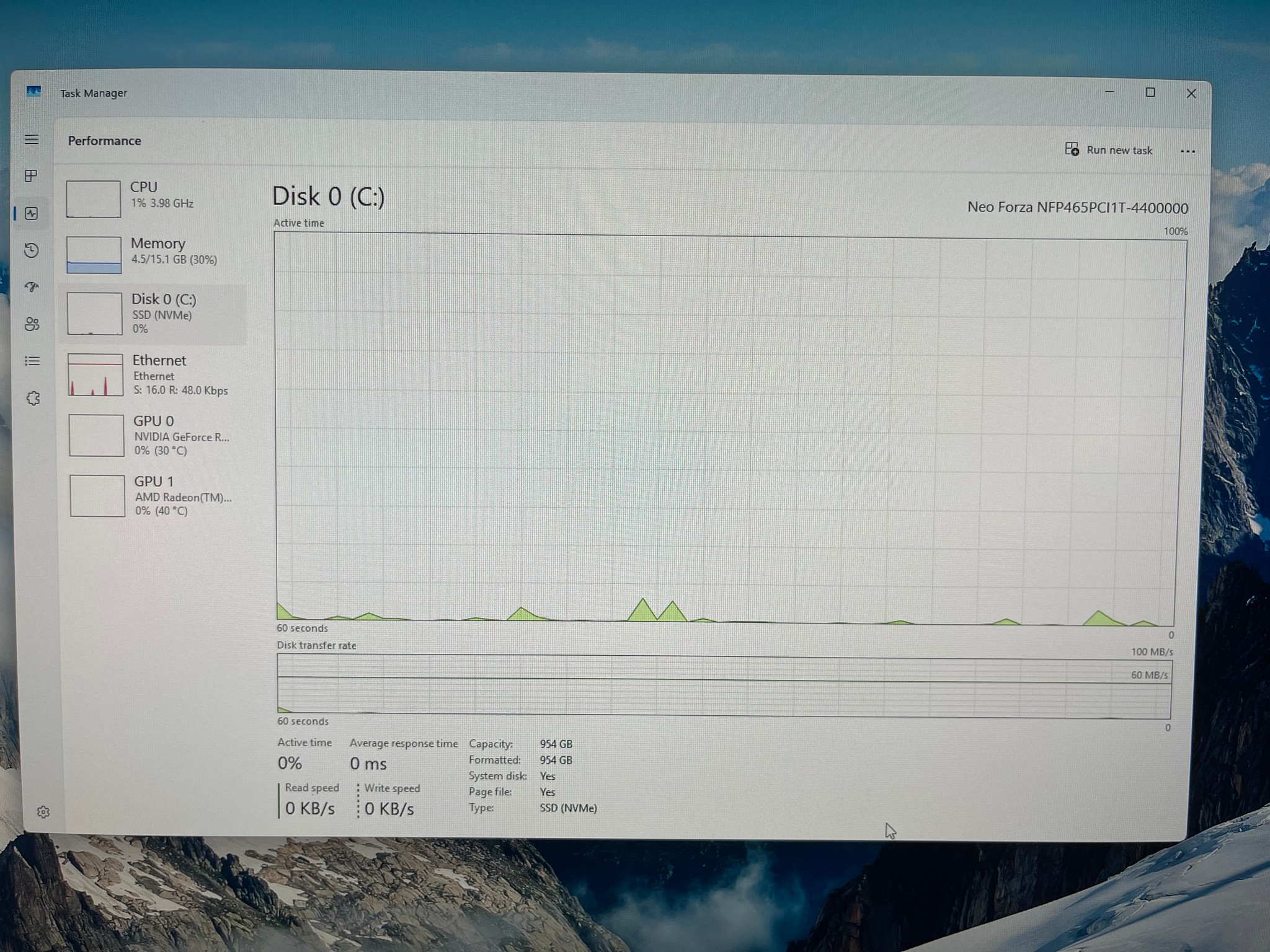The height and width of the screenshot is (952, 1270).
Task: Open the Details page icon
Action: (x=32, y=361)
